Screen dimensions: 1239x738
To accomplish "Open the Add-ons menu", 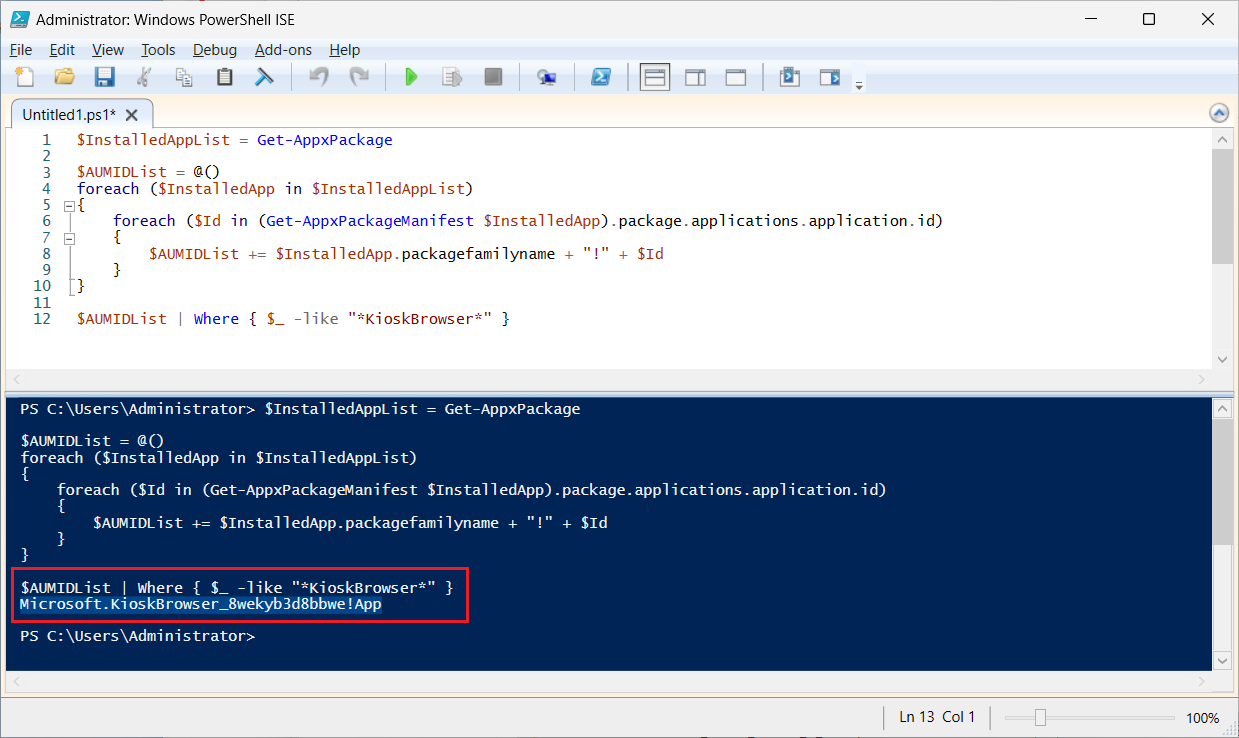I will 283,50.
